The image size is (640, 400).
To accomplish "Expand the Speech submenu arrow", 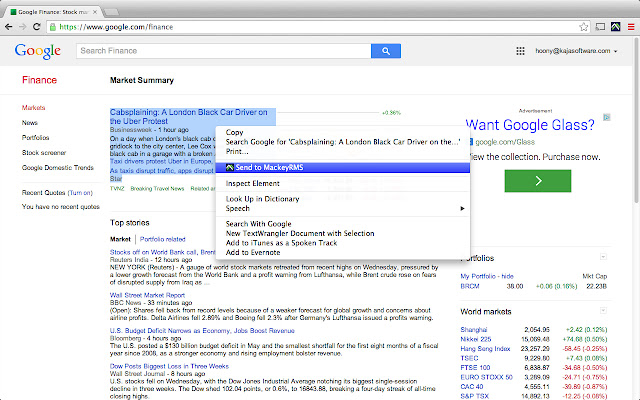I will pos(462,209).
